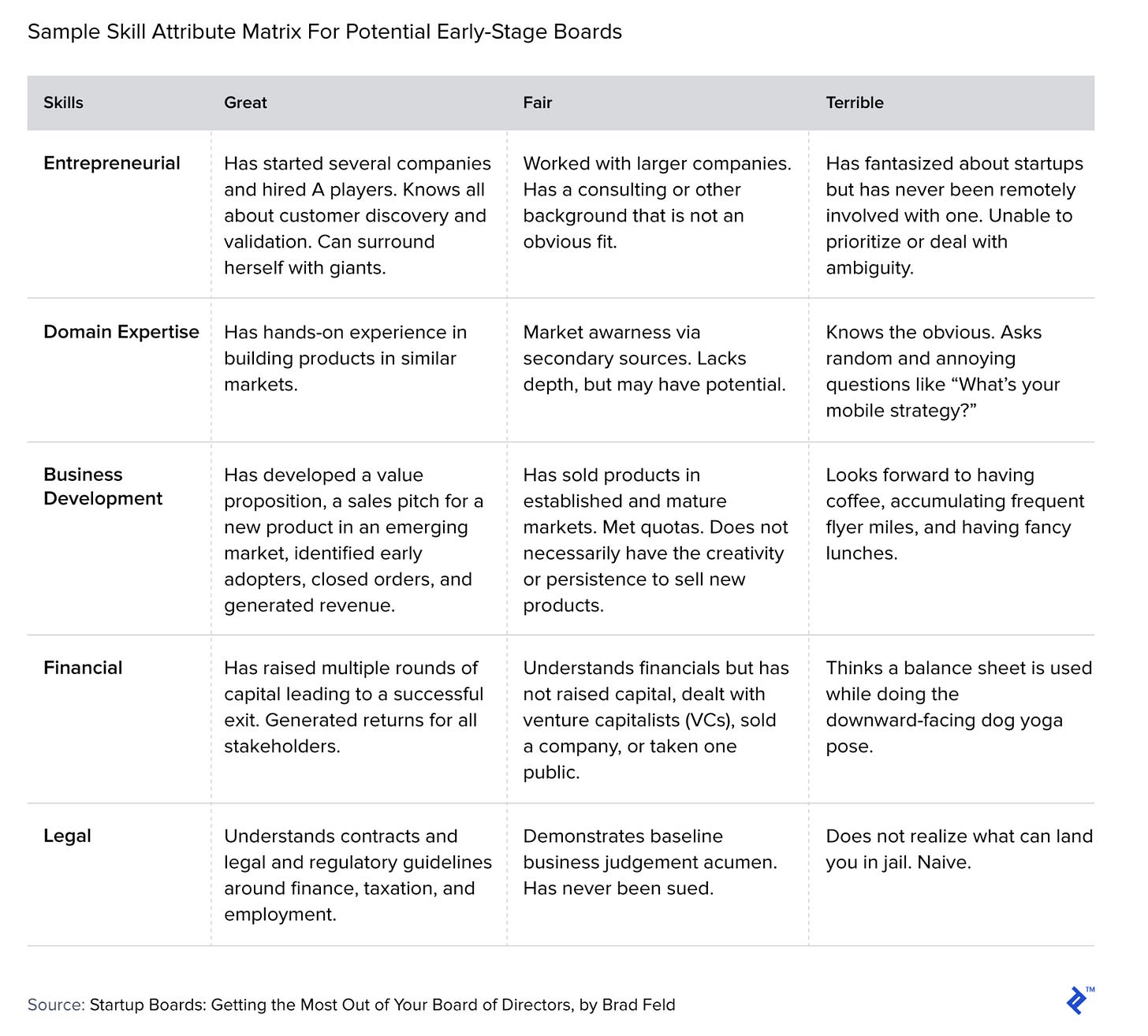Select the Great column header
The image size is (1148, 1036).
pyautogui.click(x=245, y=102)
